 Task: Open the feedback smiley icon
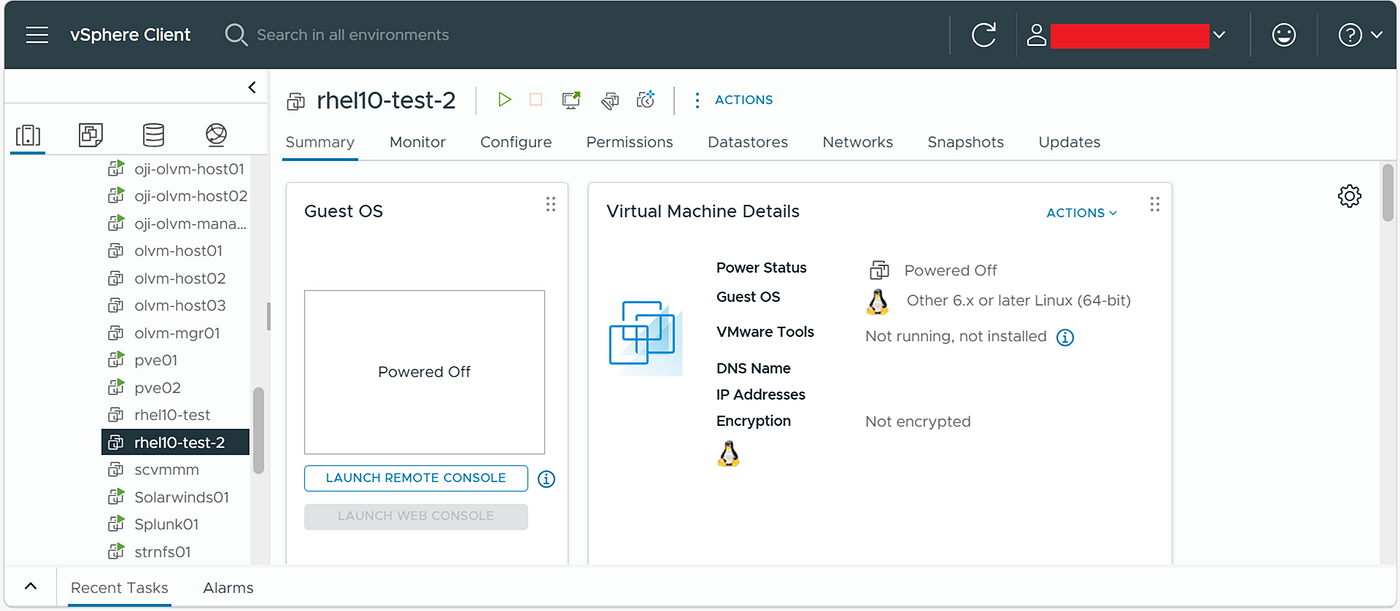pos(1284,35)
